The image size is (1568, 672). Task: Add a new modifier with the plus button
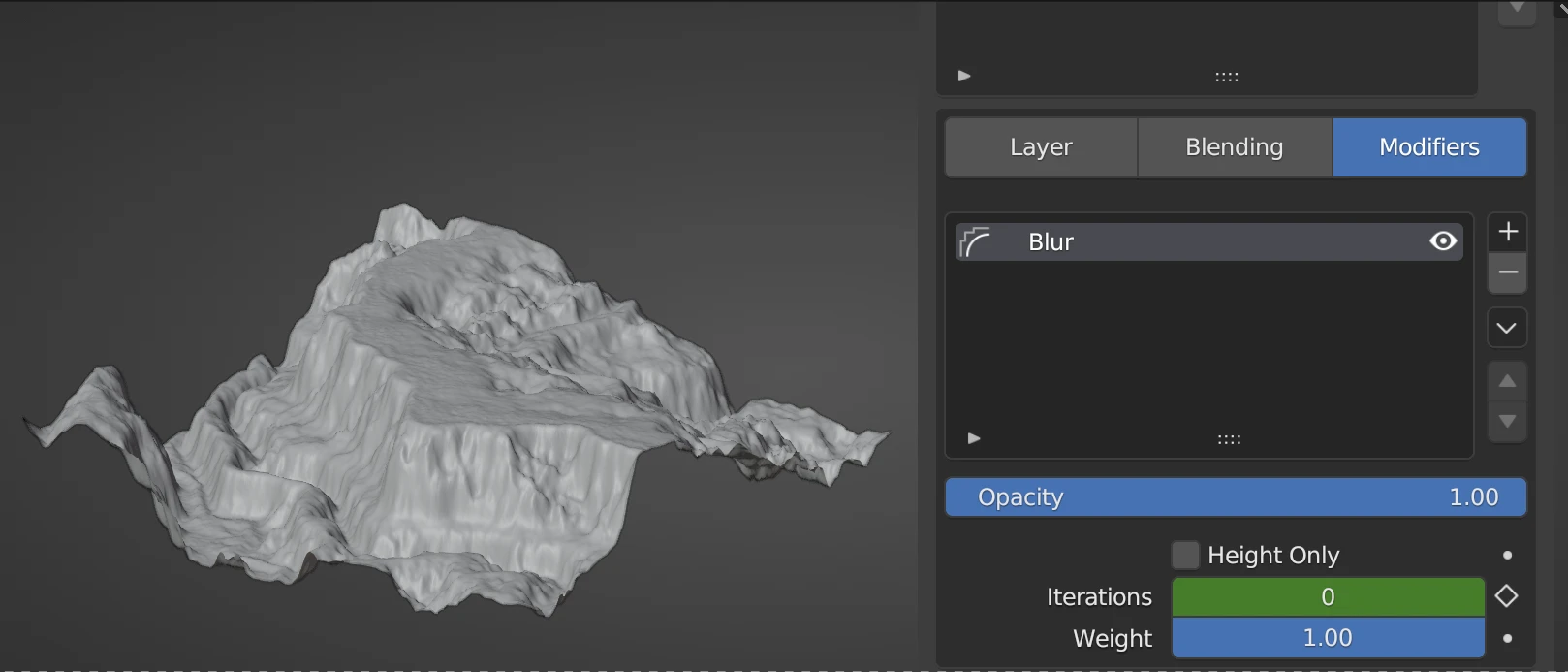[1507, 232]
